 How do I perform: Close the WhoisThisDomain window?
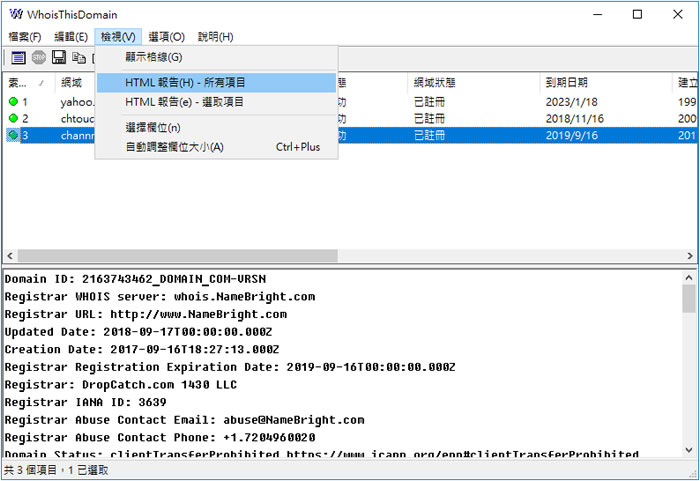pos(677,14)
